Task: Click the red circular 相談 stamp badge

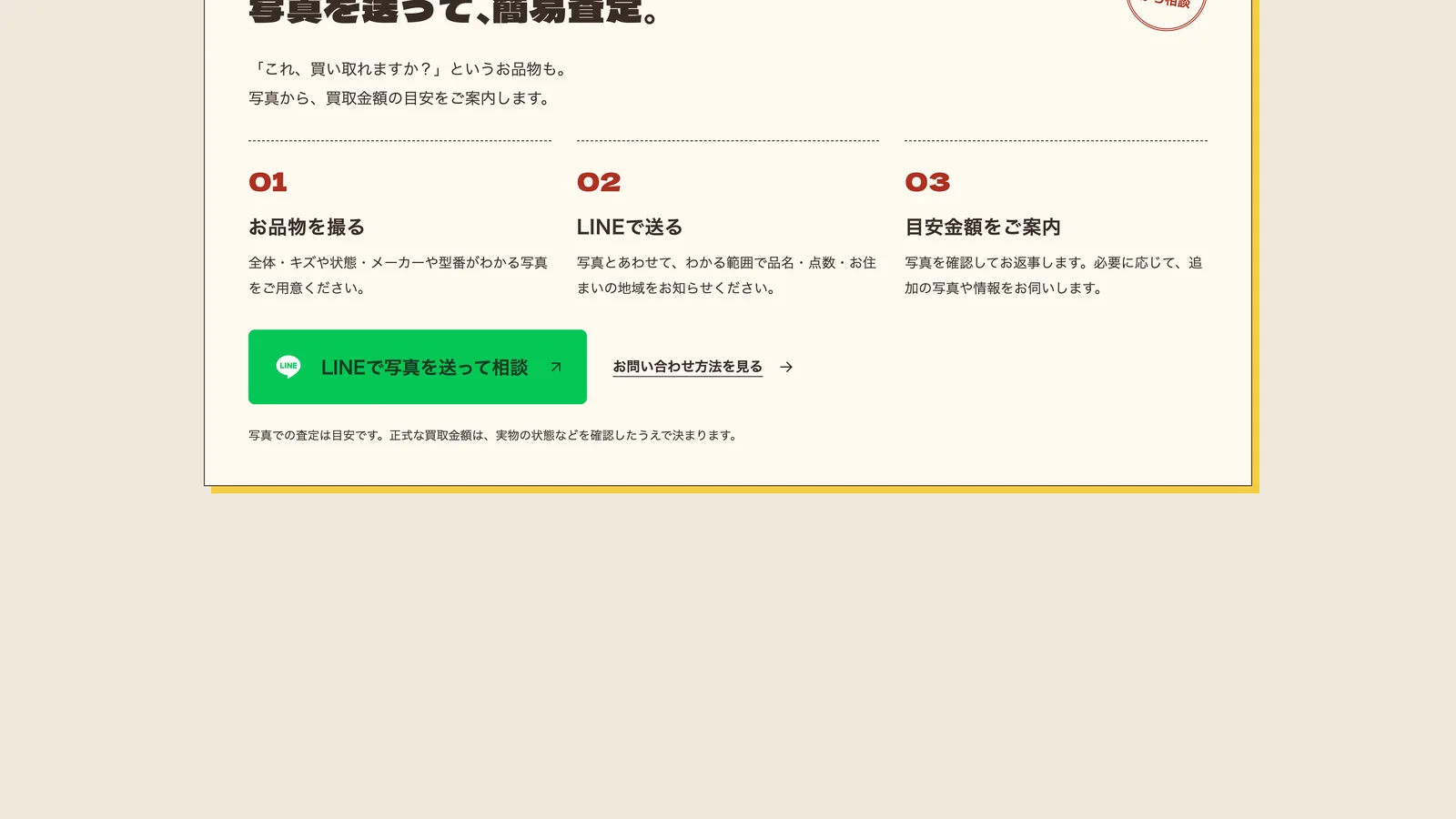Action: click(x=1167, y=11)
